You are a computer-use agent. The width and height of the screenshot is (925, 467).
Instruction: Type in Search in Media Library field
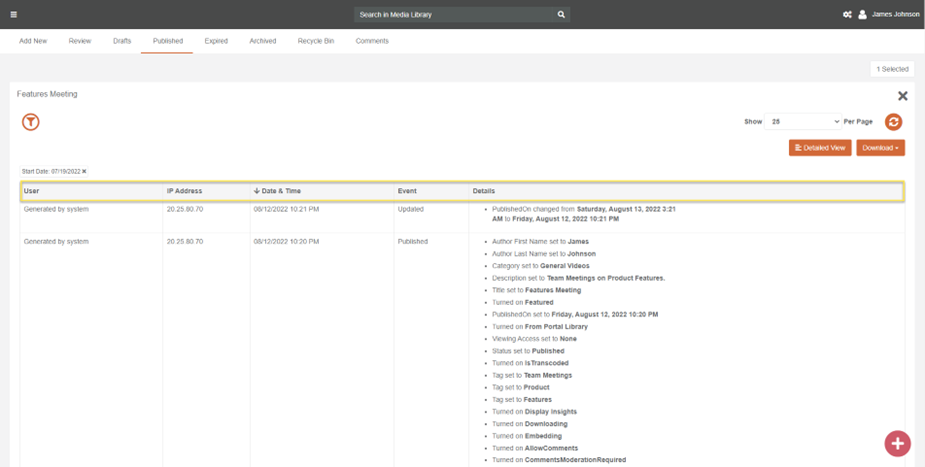click(x=453, y=15)
